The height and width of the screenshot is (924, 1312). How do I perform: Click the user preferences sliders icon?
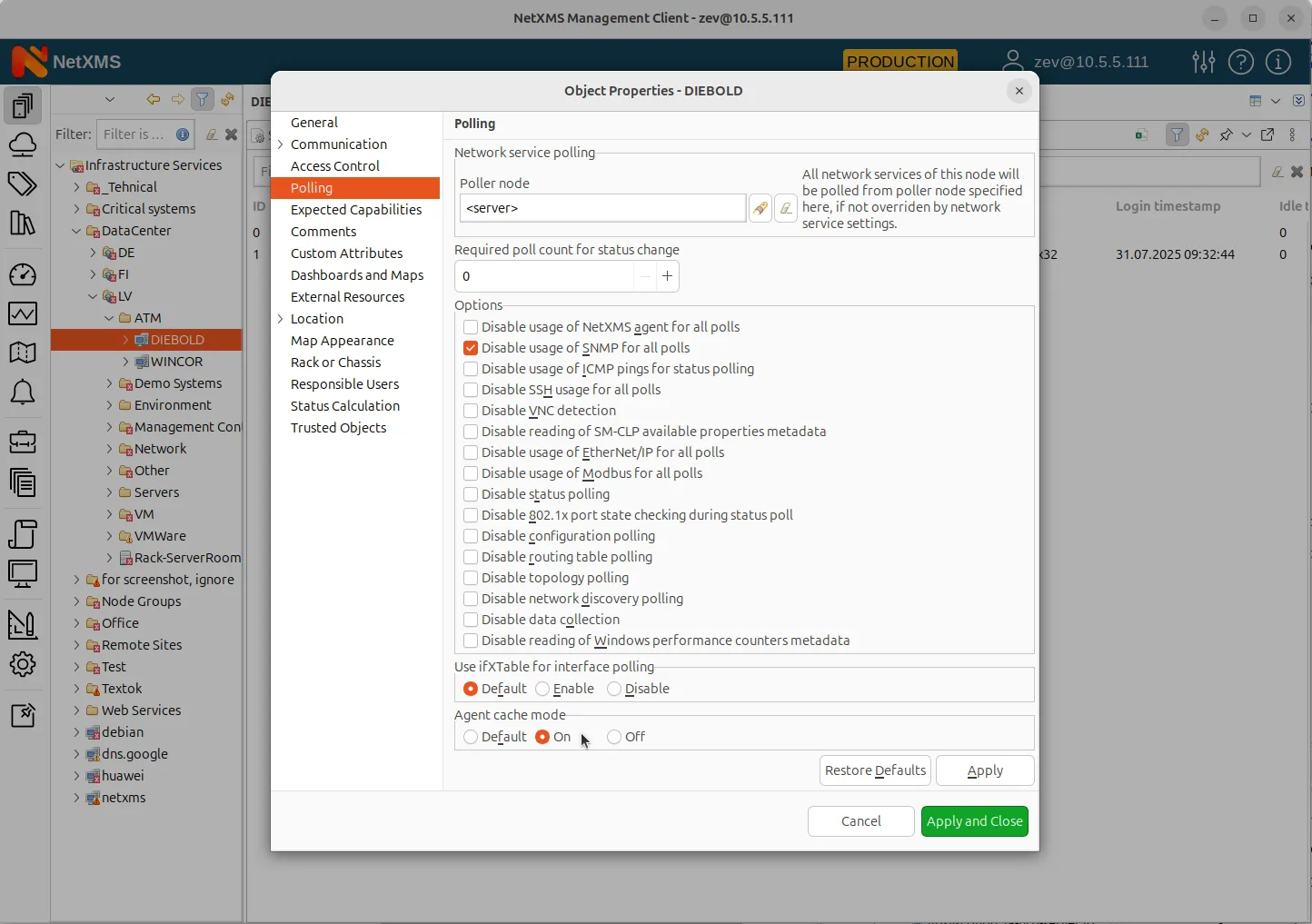[1203, 62]
